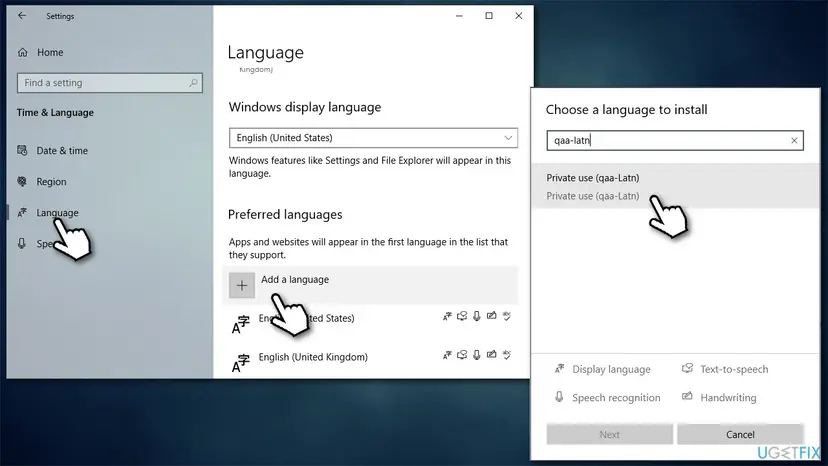
Task: Open the Windows display language dropdown
Action: click(x=373, y=138)
